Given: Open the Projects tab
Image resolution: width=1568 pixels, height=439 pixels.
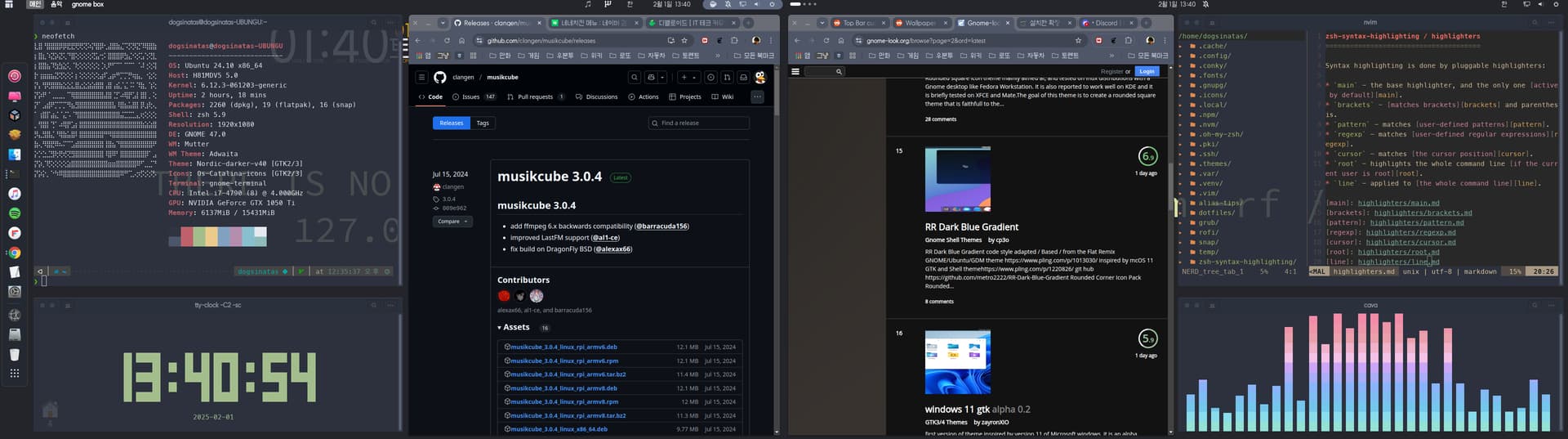Looking at the screenshot, I should coord(685,96).
